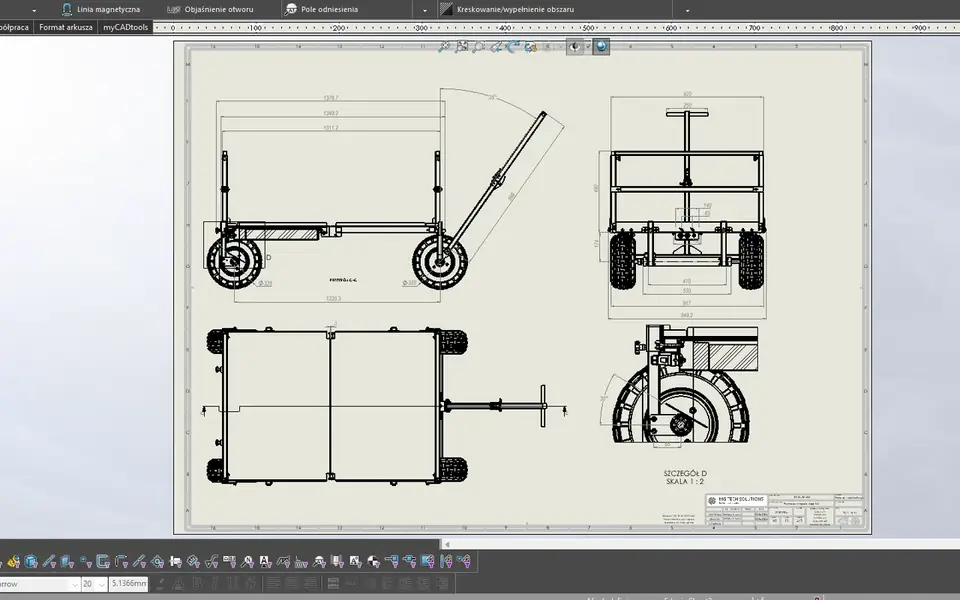Toggle the sketch segments line filter

(x=140, y=561)
